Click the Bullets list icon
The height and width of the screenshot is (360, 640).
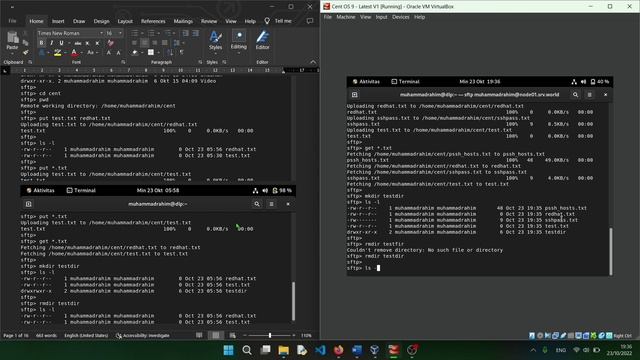[135, 33]
